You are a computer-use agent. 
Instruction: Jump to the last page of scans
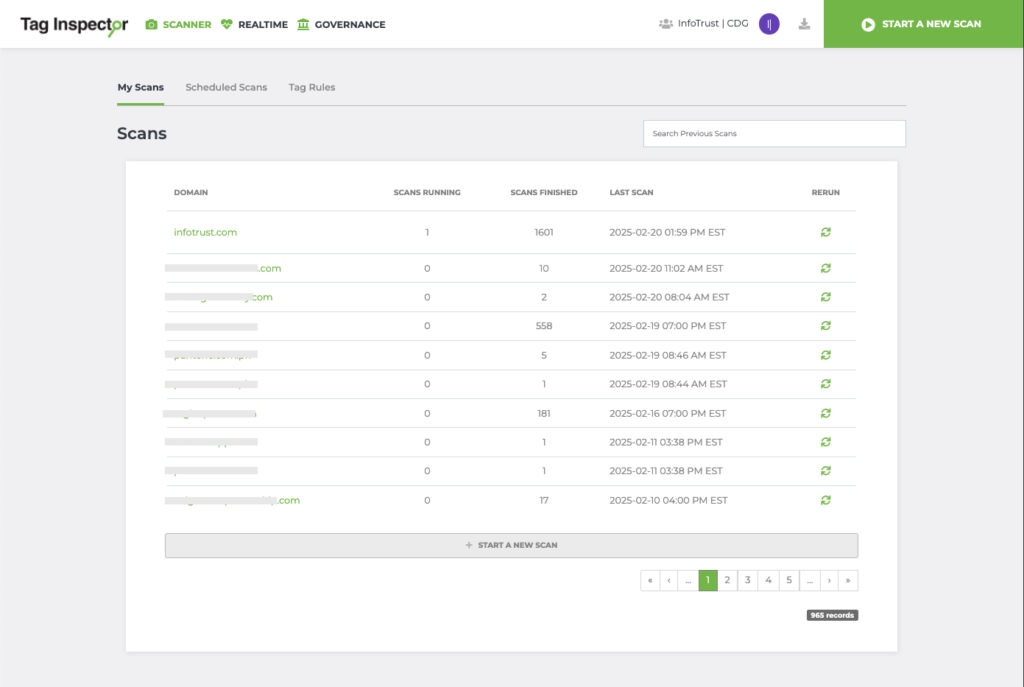tap(848, 580)
